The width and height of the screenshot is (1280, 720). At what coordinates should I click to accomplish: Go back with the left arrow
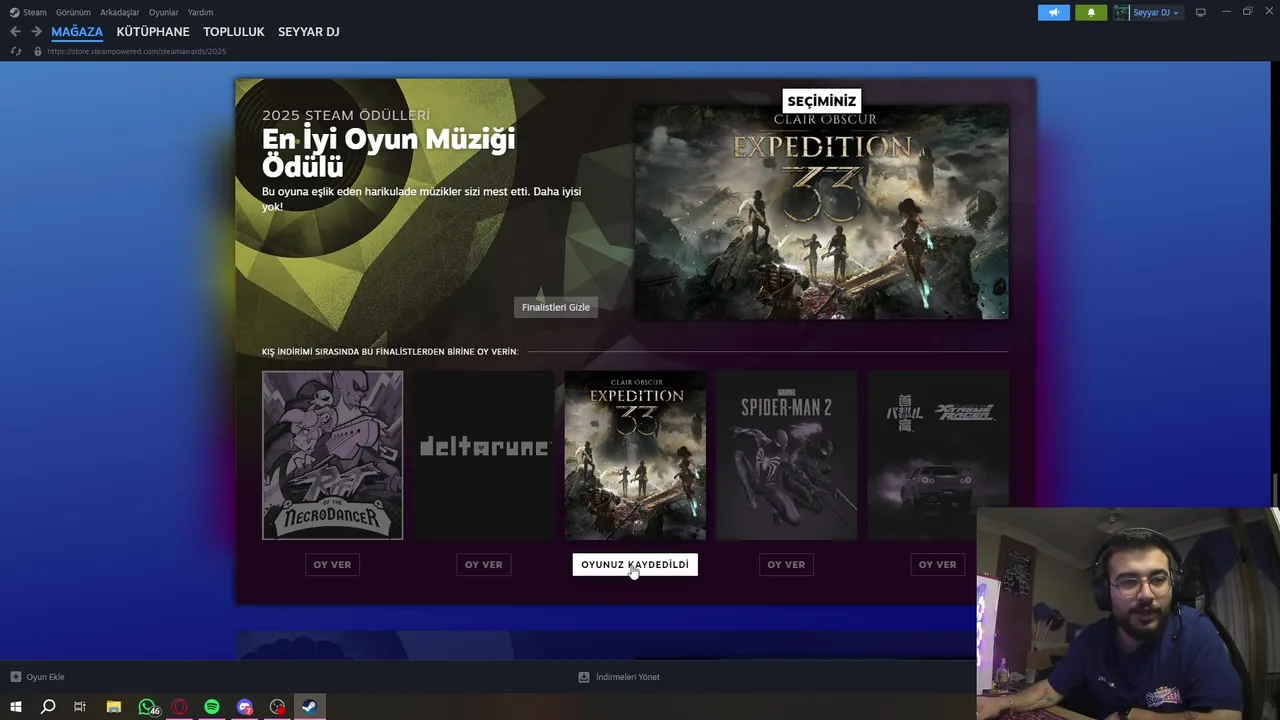click(15, 32)
